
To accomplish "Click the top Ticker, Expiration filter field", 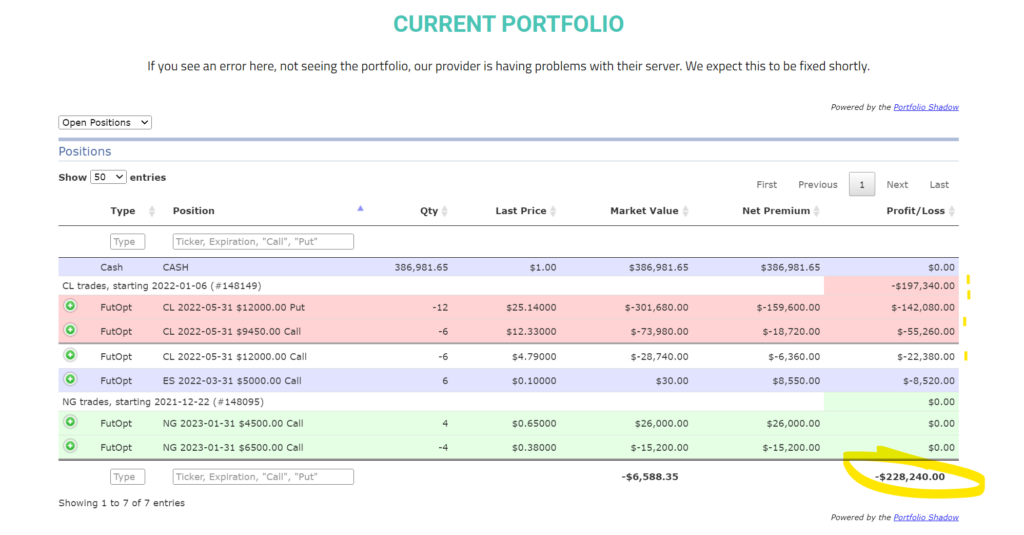I will pos(263,242).
